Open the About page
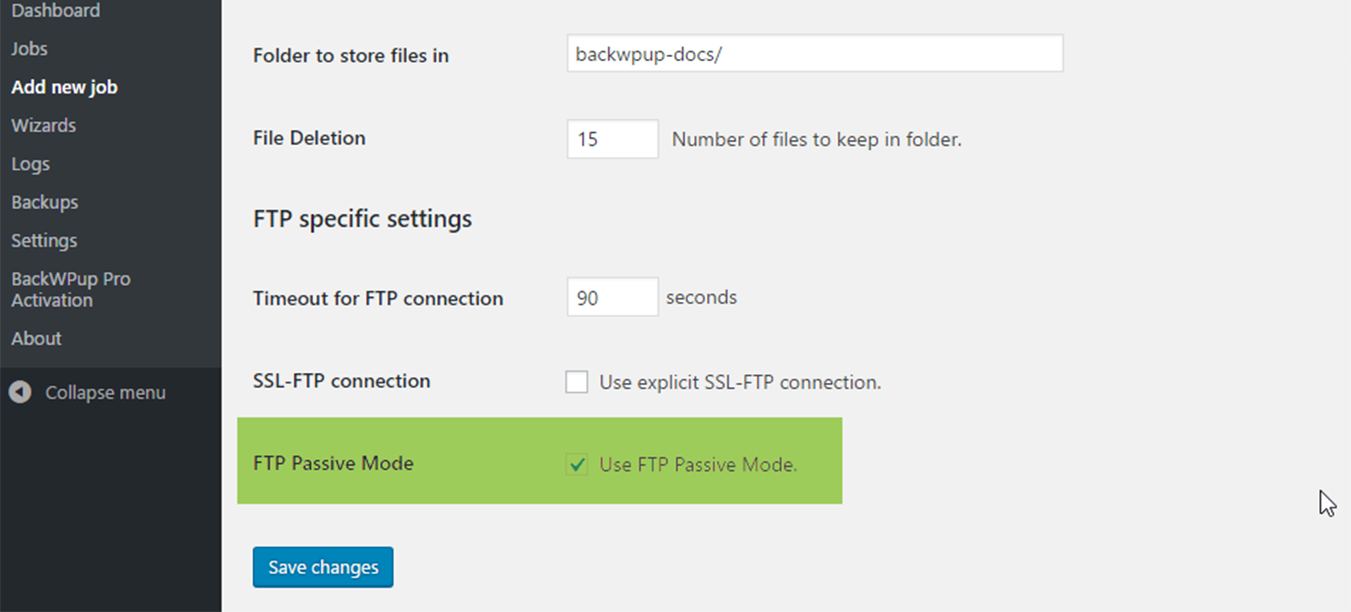 click(37, 339)
